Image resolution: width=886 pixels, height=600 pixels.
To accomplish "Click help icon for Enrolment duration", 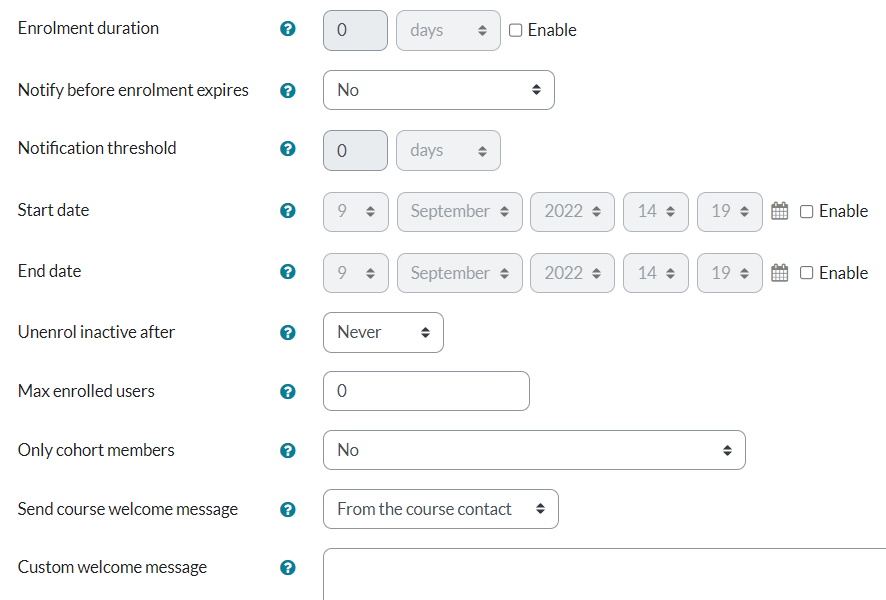I will click(288, 29).
